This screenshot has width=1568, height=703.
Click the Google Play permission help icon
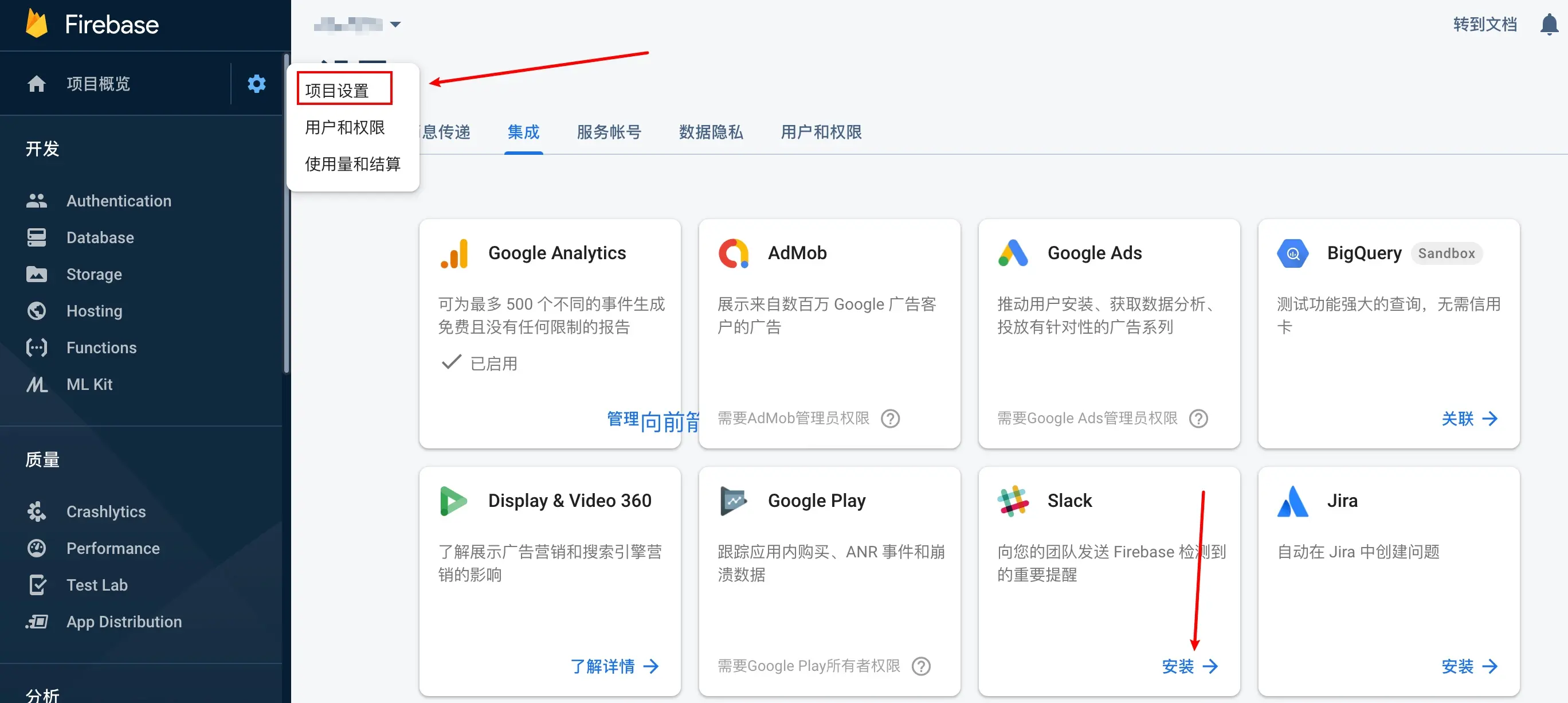[921, 666]
